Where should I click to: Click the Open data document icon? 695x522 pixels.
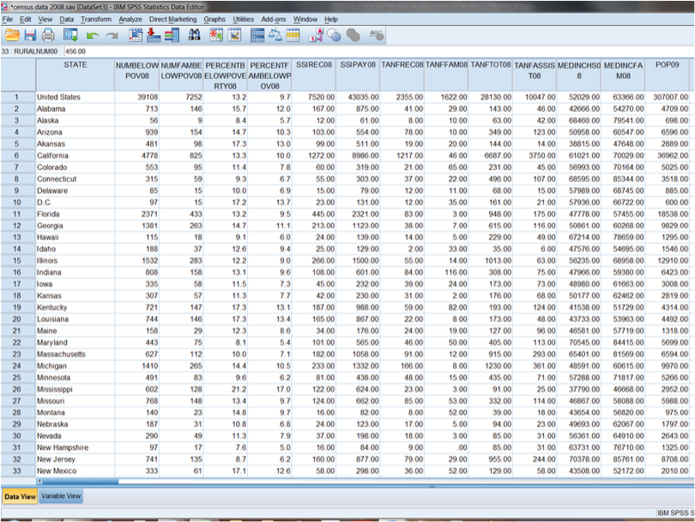(12, 35)
